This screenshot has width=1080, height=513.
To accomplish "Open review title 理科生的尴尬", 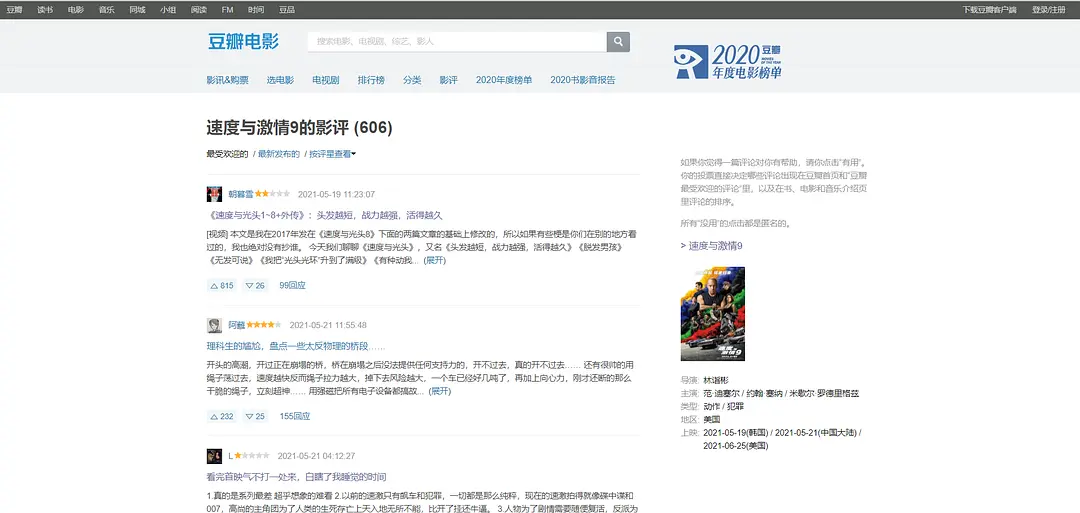I will coord(295,346).
